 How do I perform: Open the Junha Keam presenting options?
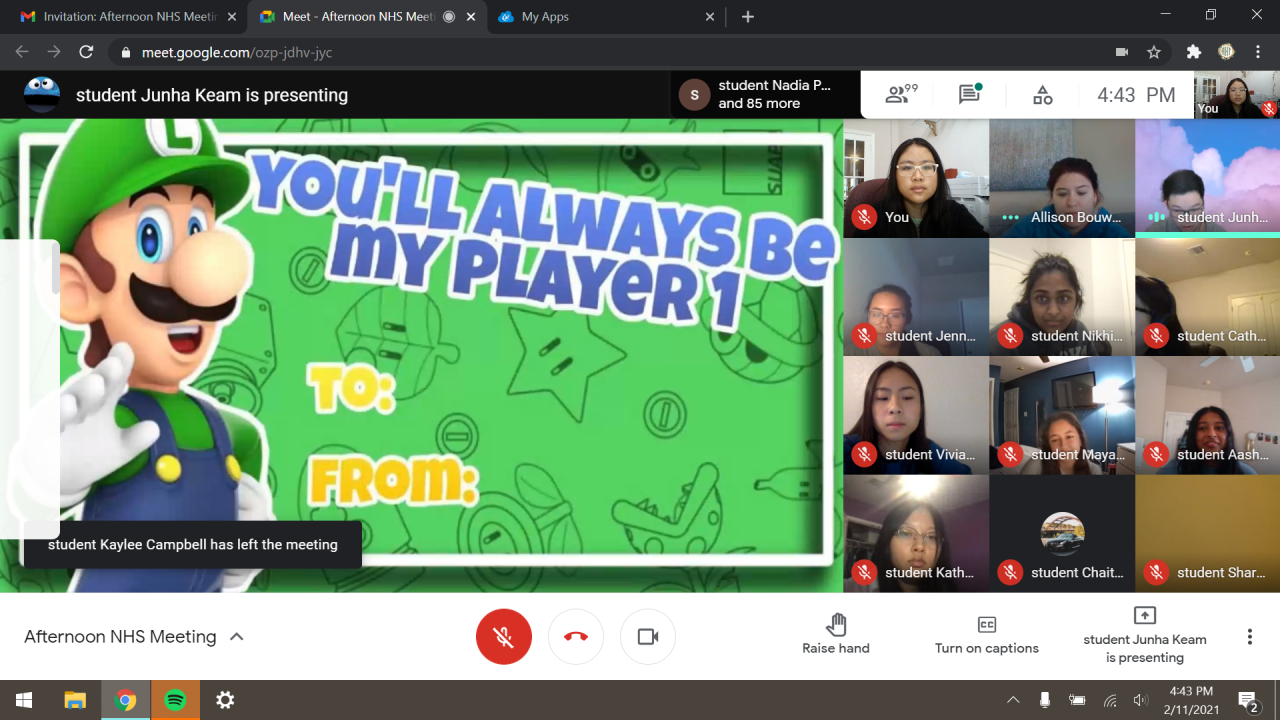click(x=1145, y=635)
